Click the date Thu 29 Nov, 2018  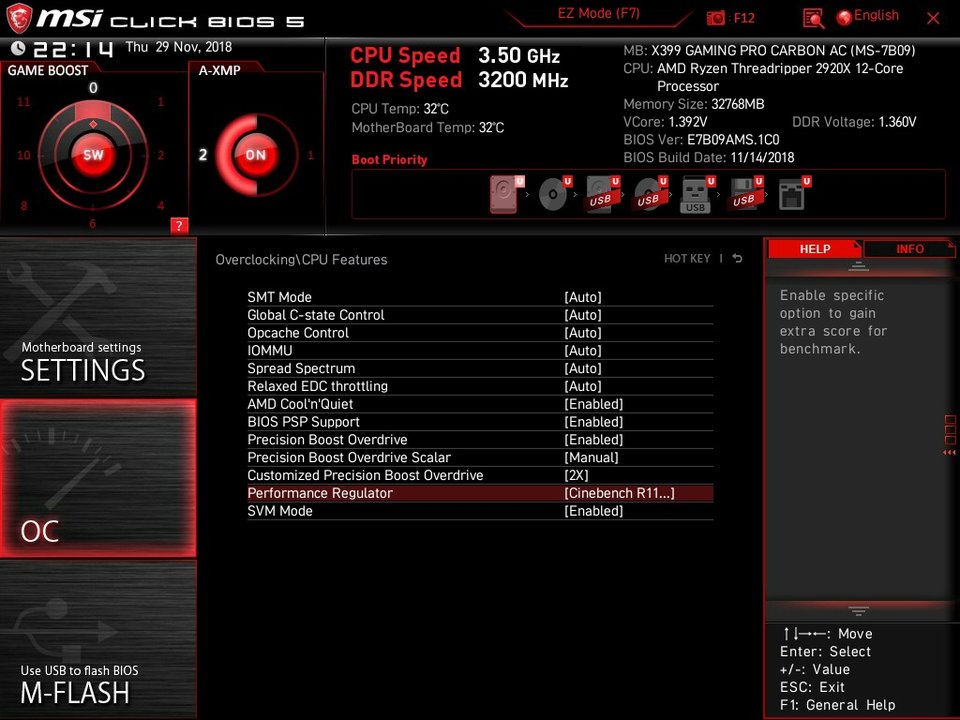click(179, 47)
